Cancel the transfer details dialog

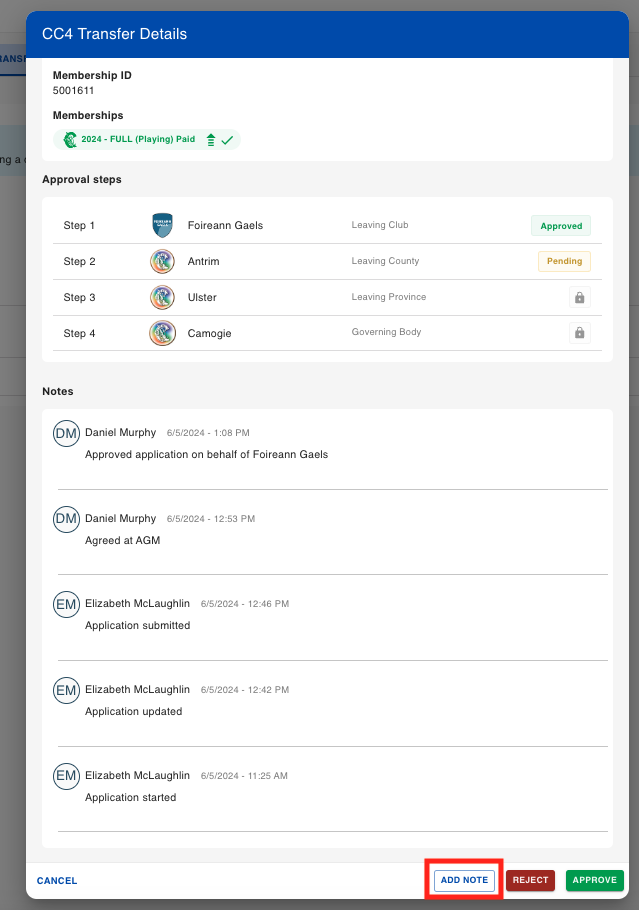[57, 880]
